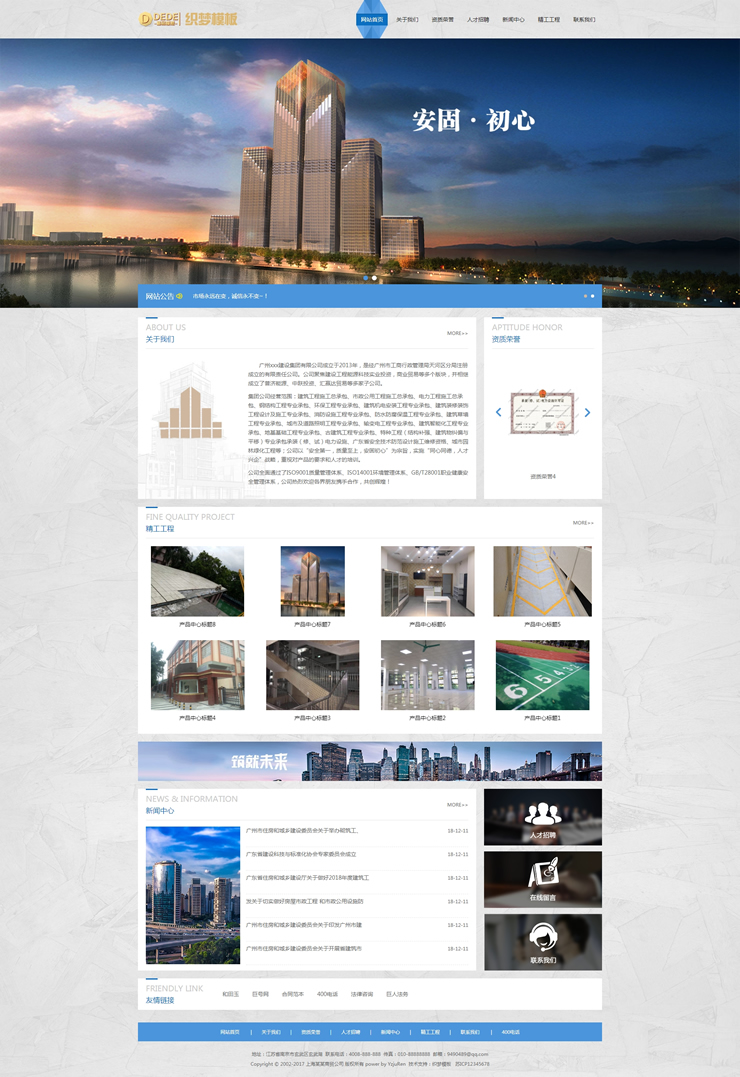Screen dimensions: 740x1077
Task: Click the DEDE site logo
Action: click(x=188, y=19)
